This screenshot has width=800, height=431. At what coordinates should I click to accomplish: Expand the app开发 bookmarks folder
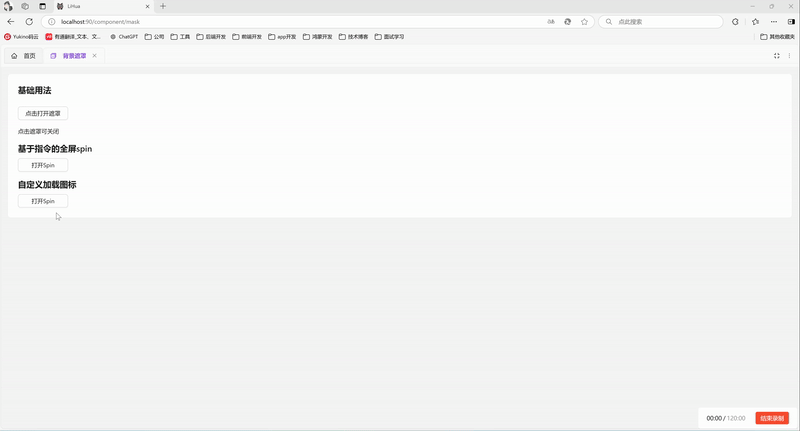click(282, 37)
